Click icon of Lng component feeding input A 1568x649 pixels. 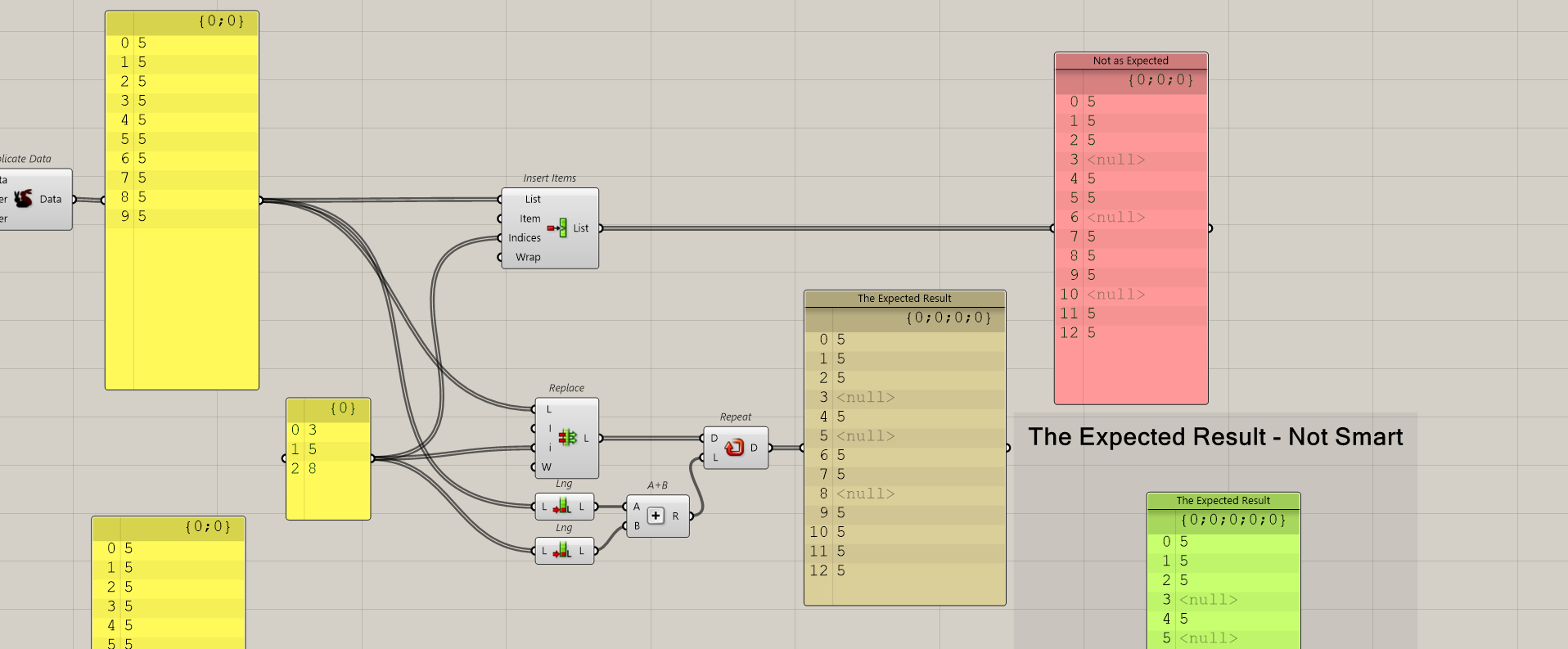(562, 507)
